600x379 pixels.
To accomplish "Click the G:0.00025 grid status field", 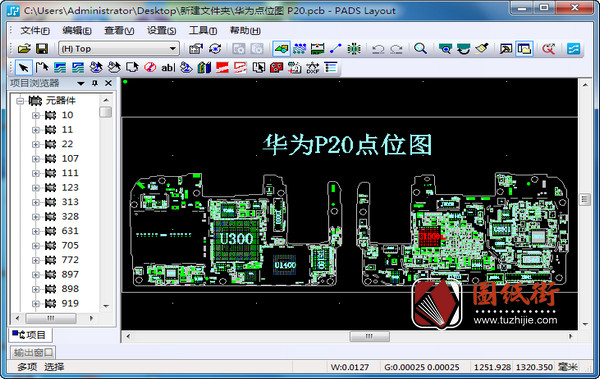I will point(422,367).
